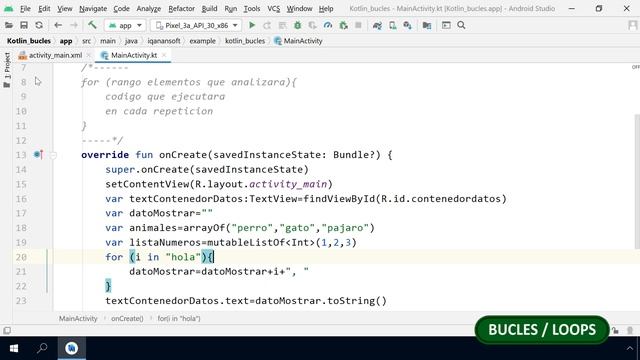Click onCreate() in the bottom breadcrumb
The width and height of the screenshot is (640, 360).
pyautogui.click(x=127, y=318)
